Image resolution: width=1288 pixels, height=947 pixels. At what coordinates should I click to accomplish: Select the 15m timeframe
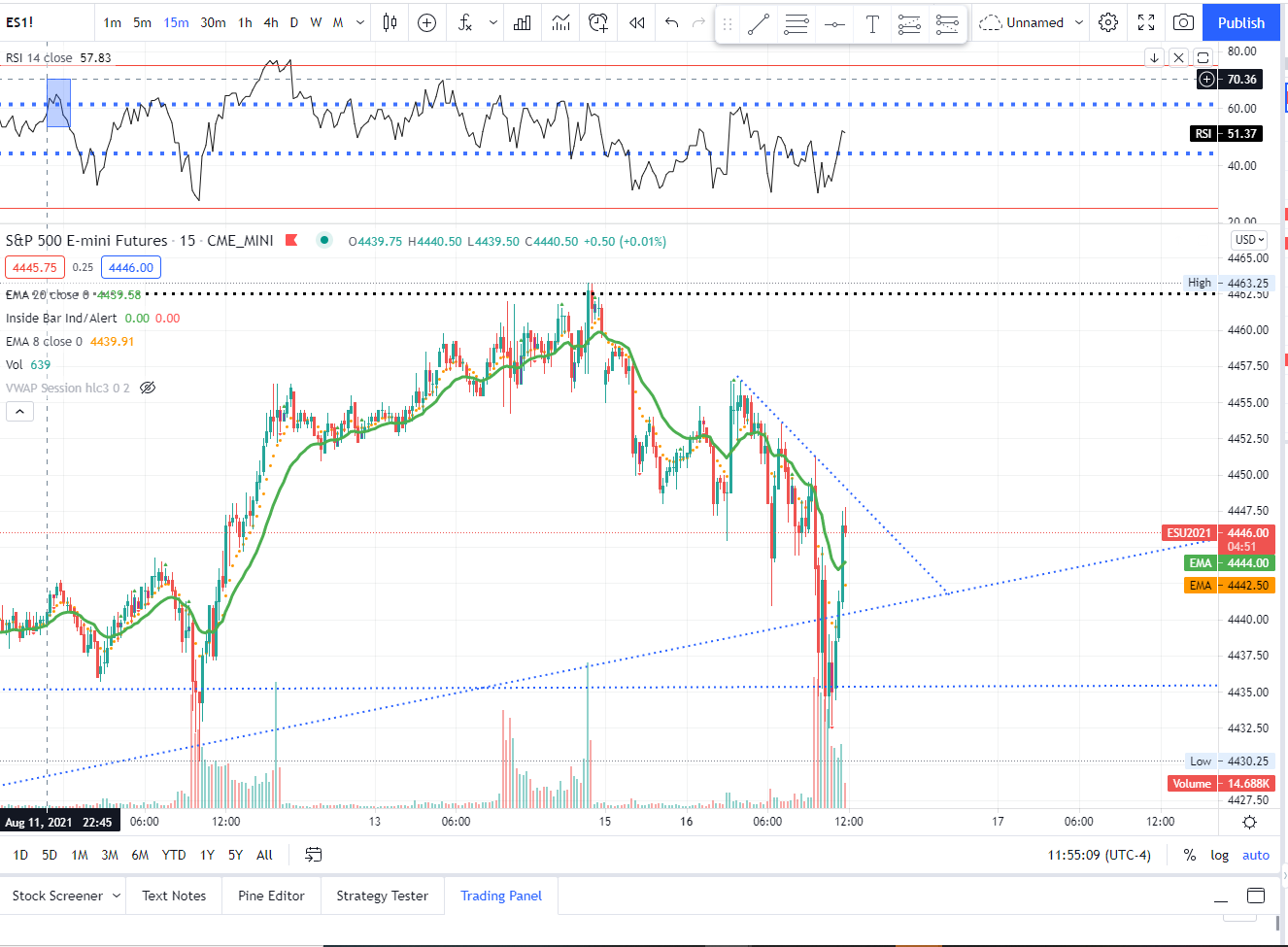click(x=176, y=22)
